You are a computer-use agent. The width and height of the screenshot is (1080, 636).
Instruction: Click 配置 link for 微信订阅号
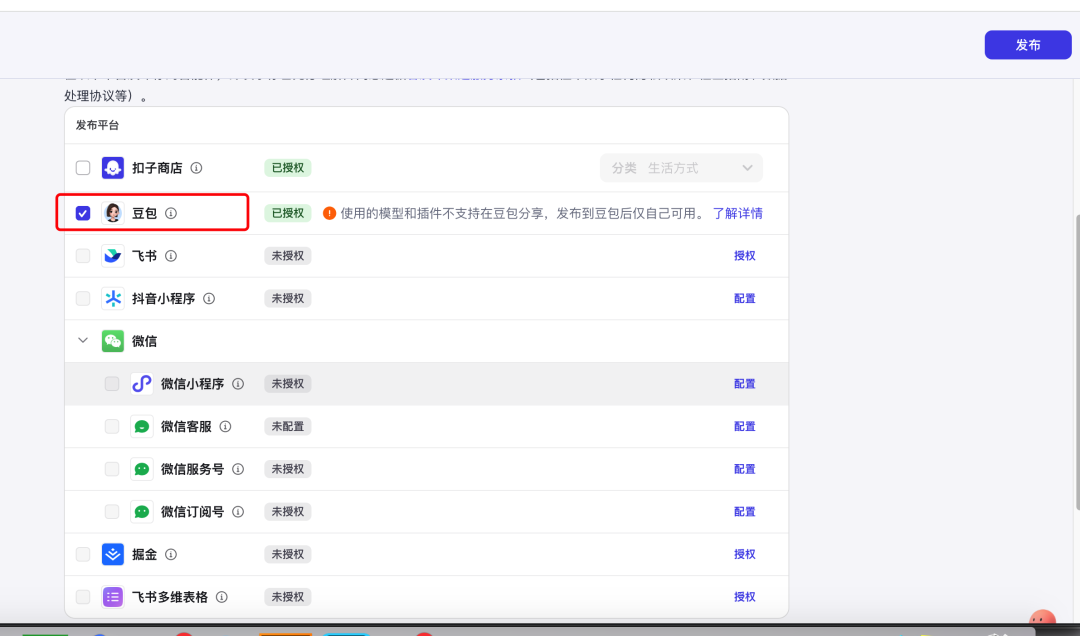pyautogui.click(x=745, y=512)
